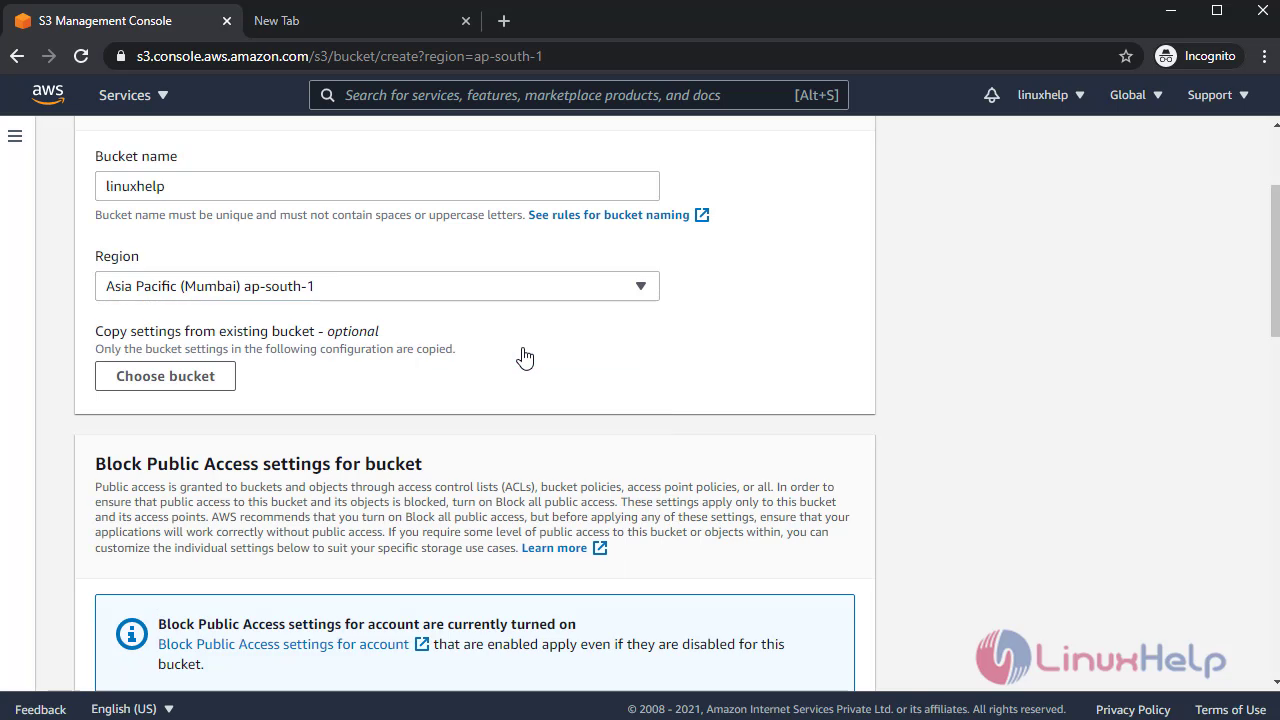Click the address bar URL
The height and width of the screenshot is (720, 1280).
pos(339,56)
